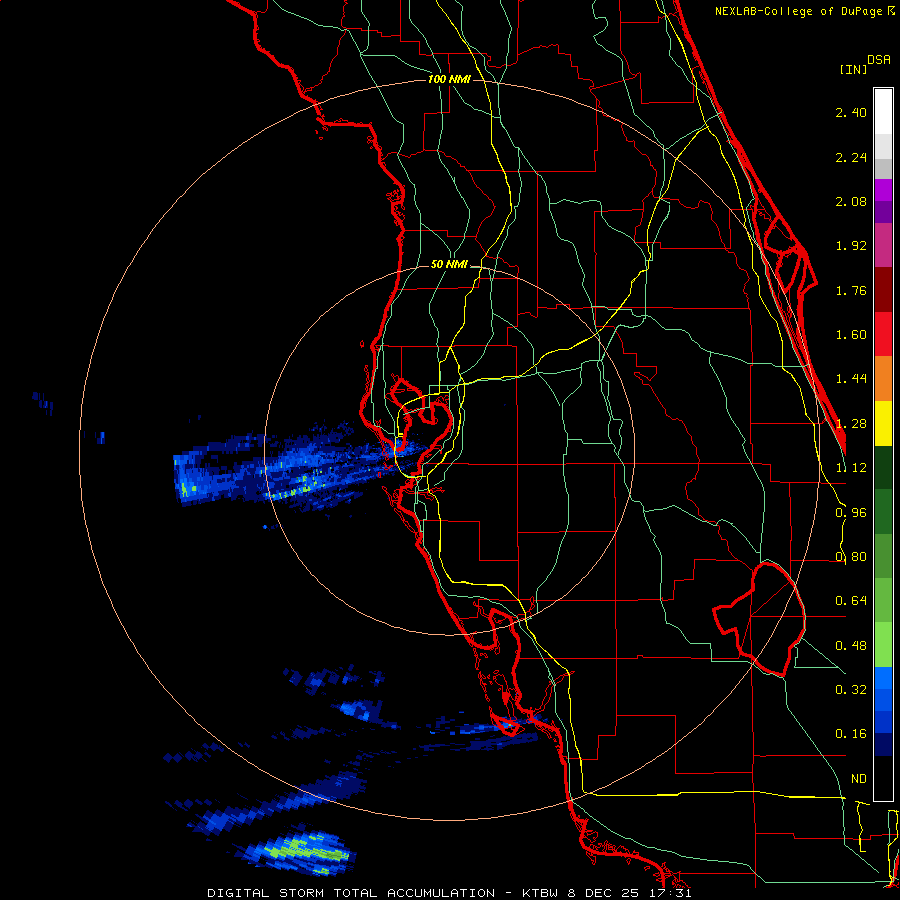The image size is (900, 900).
Task: Click the 2.24 scale value
Action: click(x=851, y=157)
